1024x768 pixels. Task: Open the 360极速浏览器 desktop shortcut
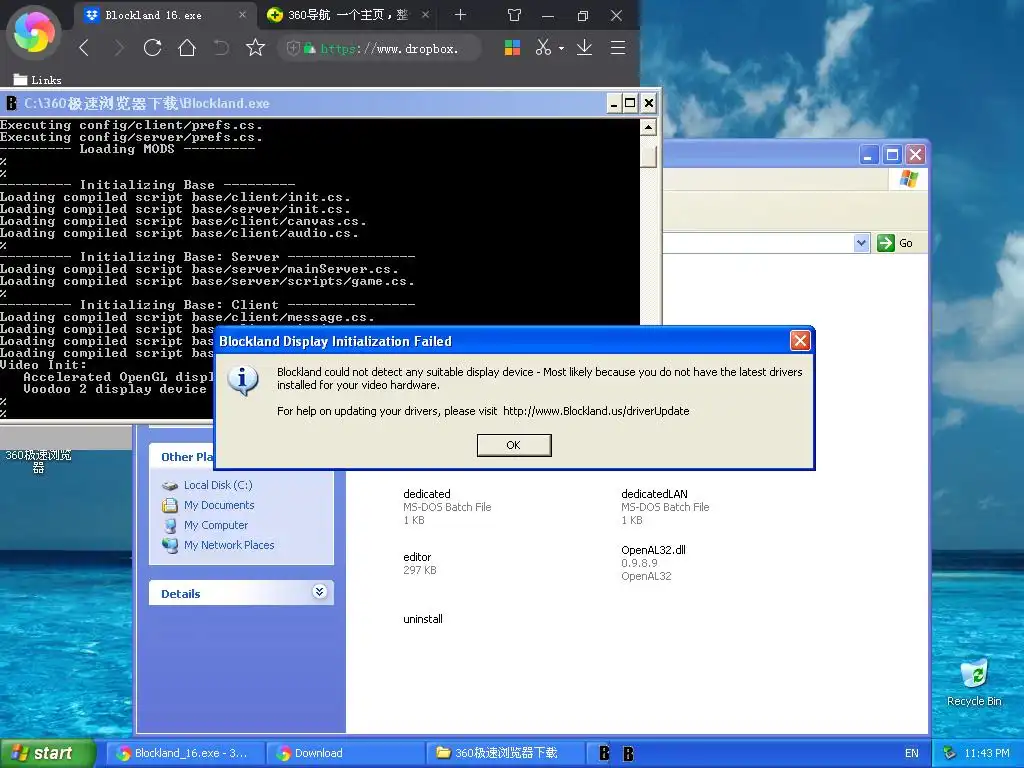[x=38, y=461]
